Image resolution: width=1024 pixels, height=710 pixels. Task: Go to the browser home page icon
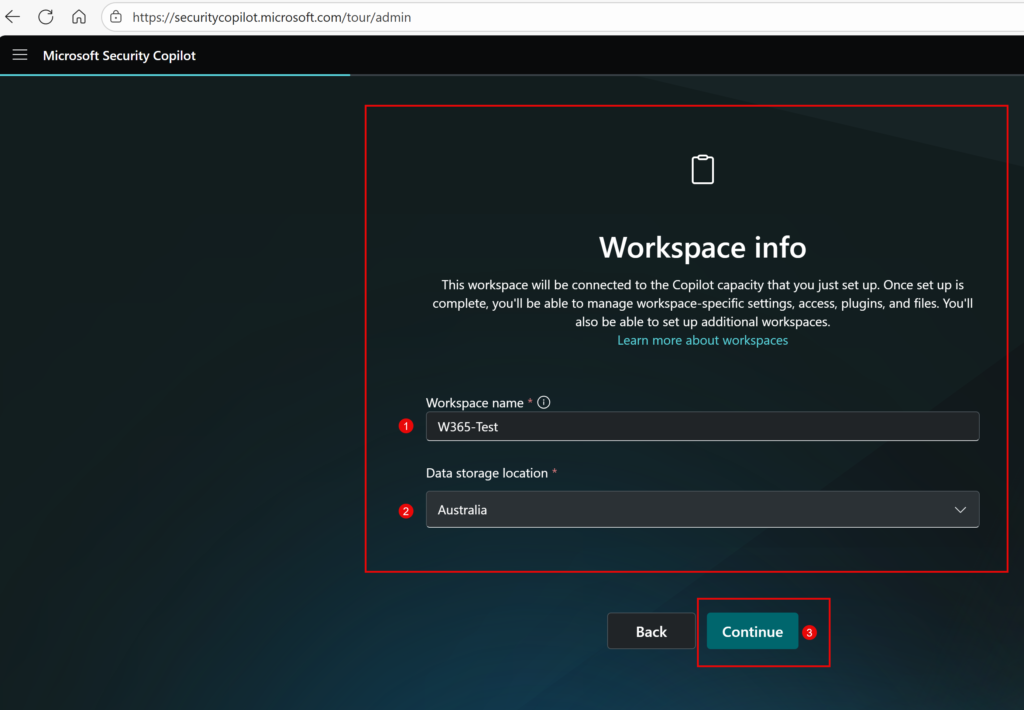[x=79, y=17]
